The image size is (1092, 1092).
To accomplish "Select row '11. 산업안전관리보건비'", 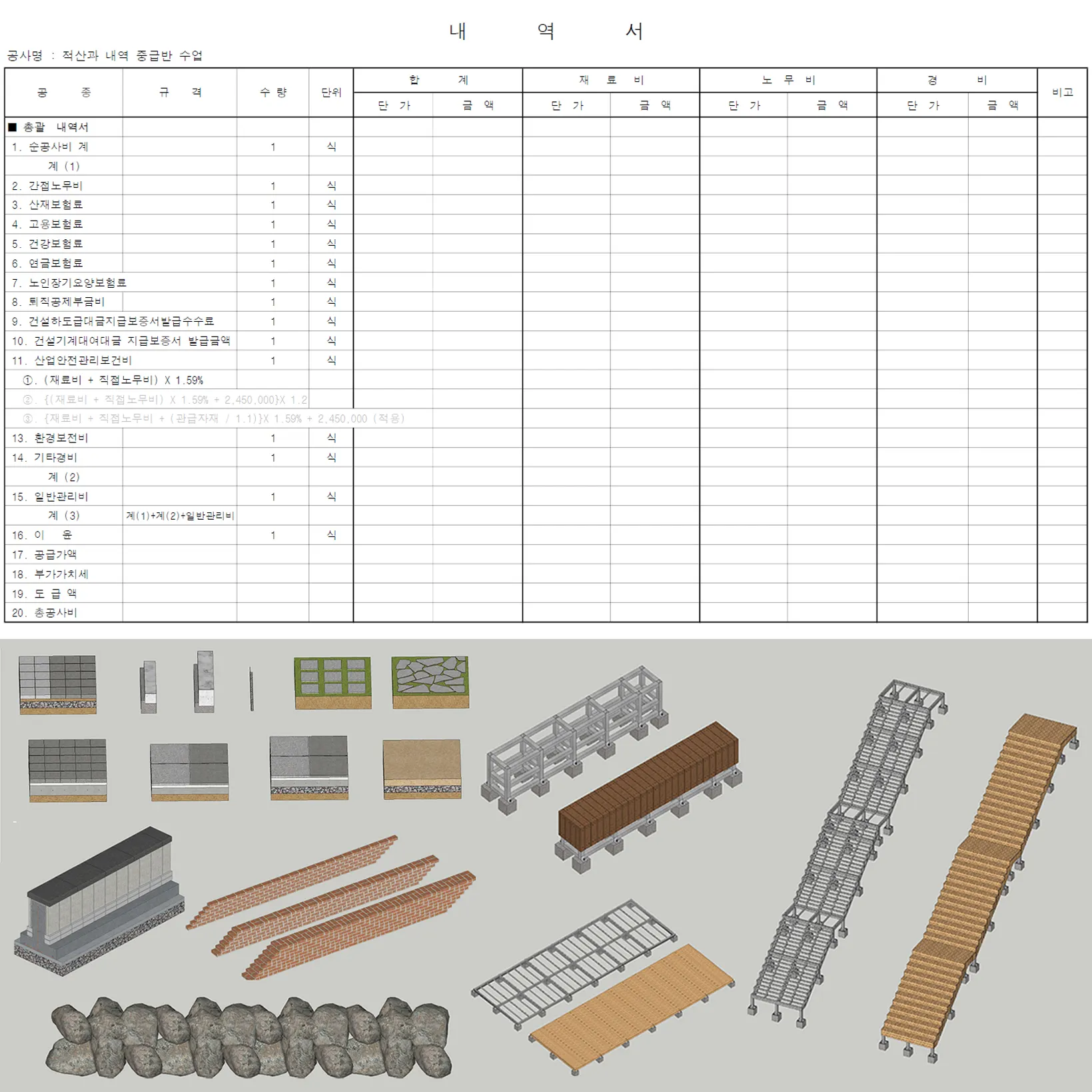I will click(546, 360).
